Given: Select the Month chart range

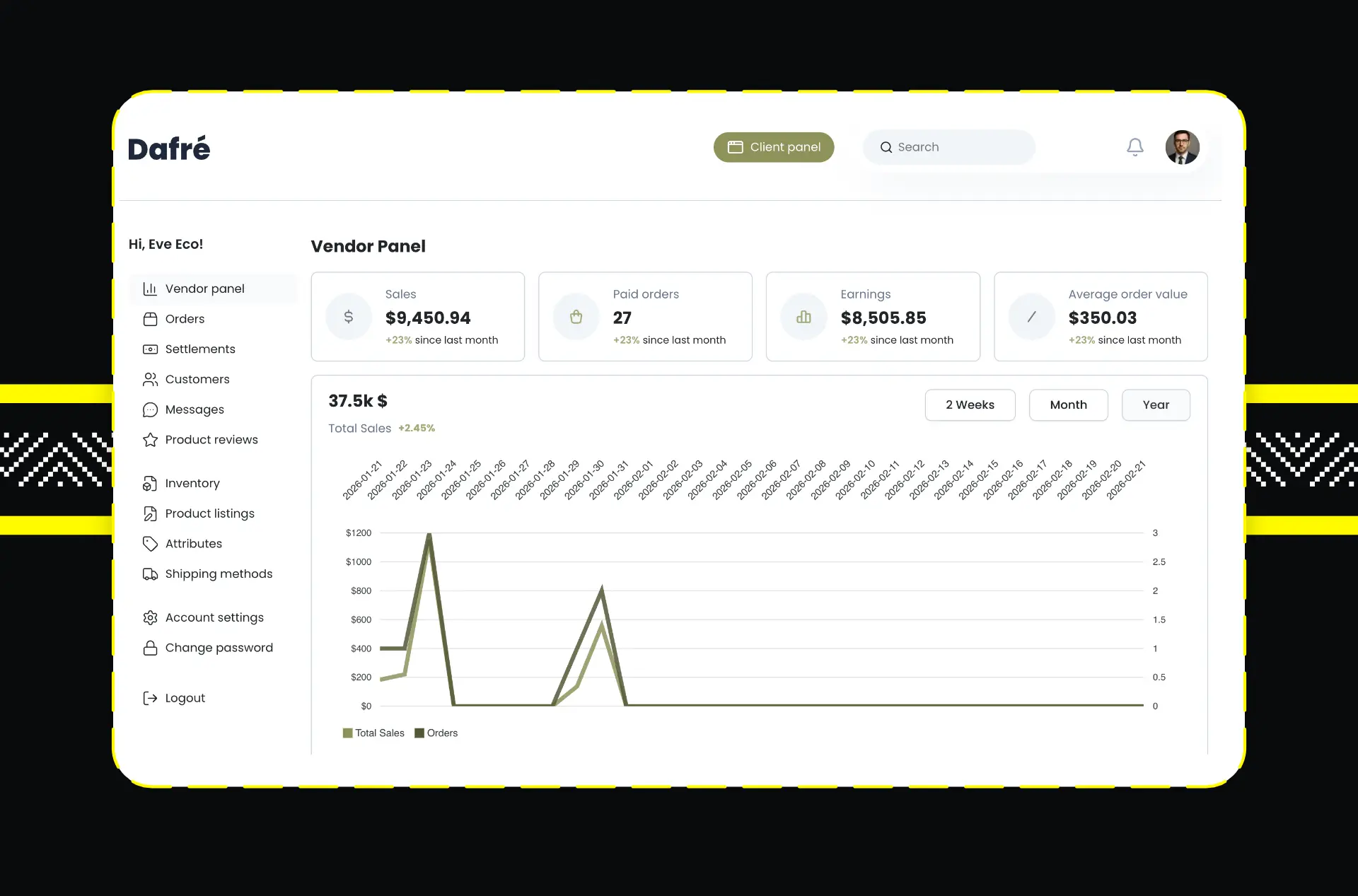Looking at the screenshot, I should coord(1068,405).
